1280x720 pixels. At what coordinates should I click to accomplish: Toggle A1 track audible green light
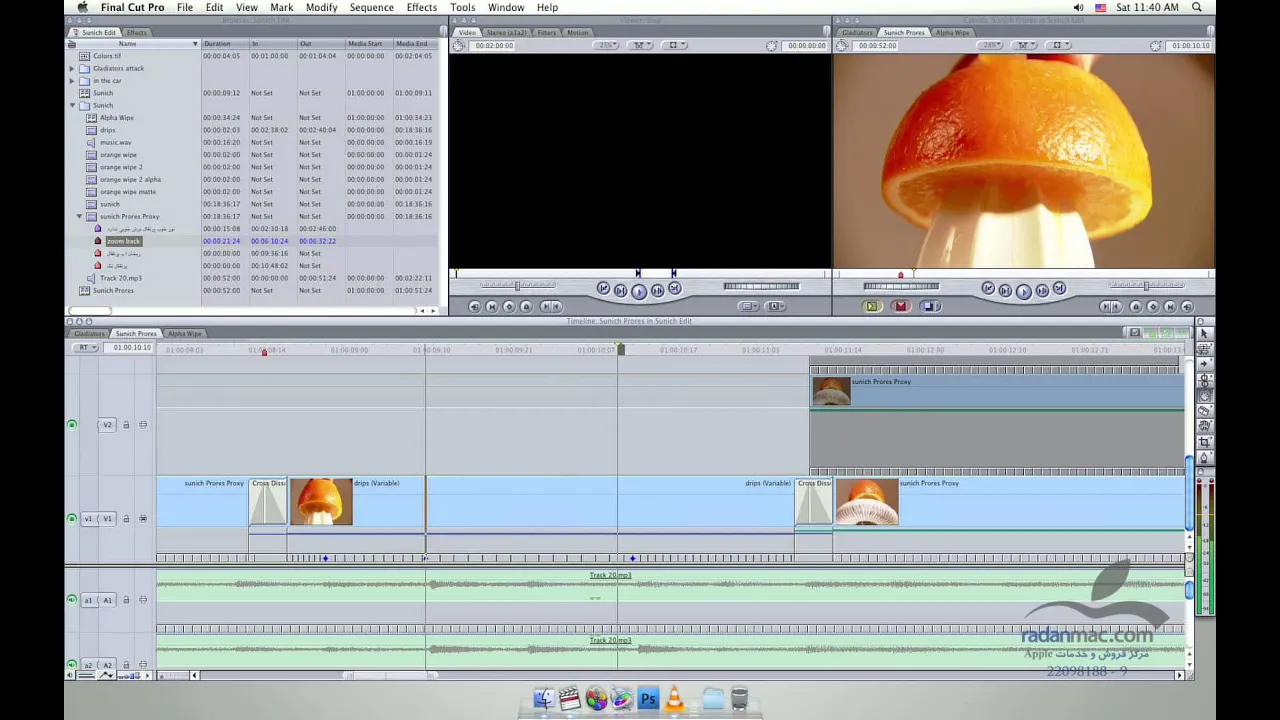[71, 600]
